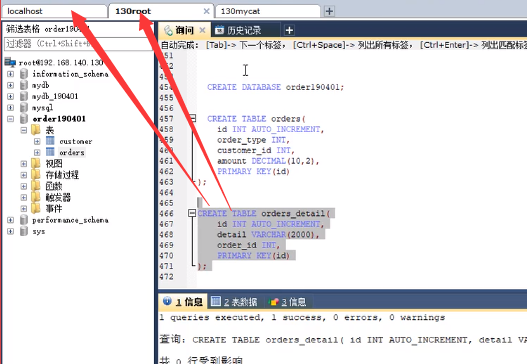This screenshot has width=527, height=364.
Task: Close the 130root connection tab
Action: 206,11
